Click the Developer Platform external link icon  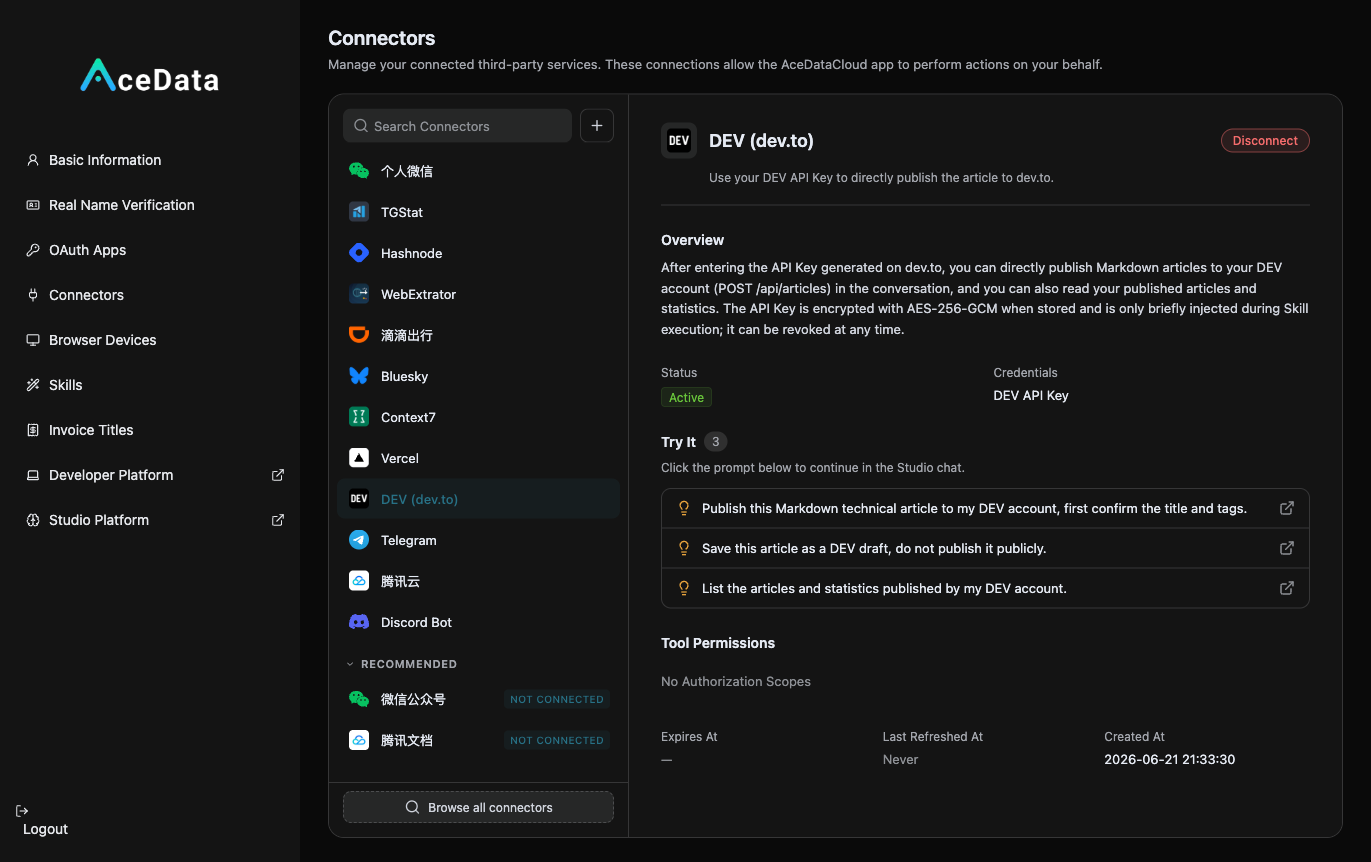point(278,475)
